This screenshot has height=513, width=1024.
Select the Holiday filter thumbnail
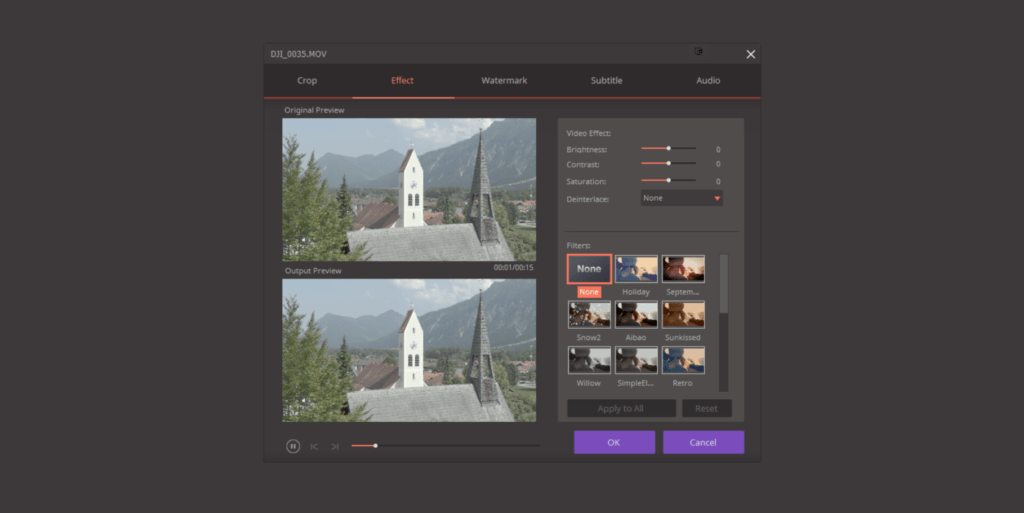[x=636, y=269]
